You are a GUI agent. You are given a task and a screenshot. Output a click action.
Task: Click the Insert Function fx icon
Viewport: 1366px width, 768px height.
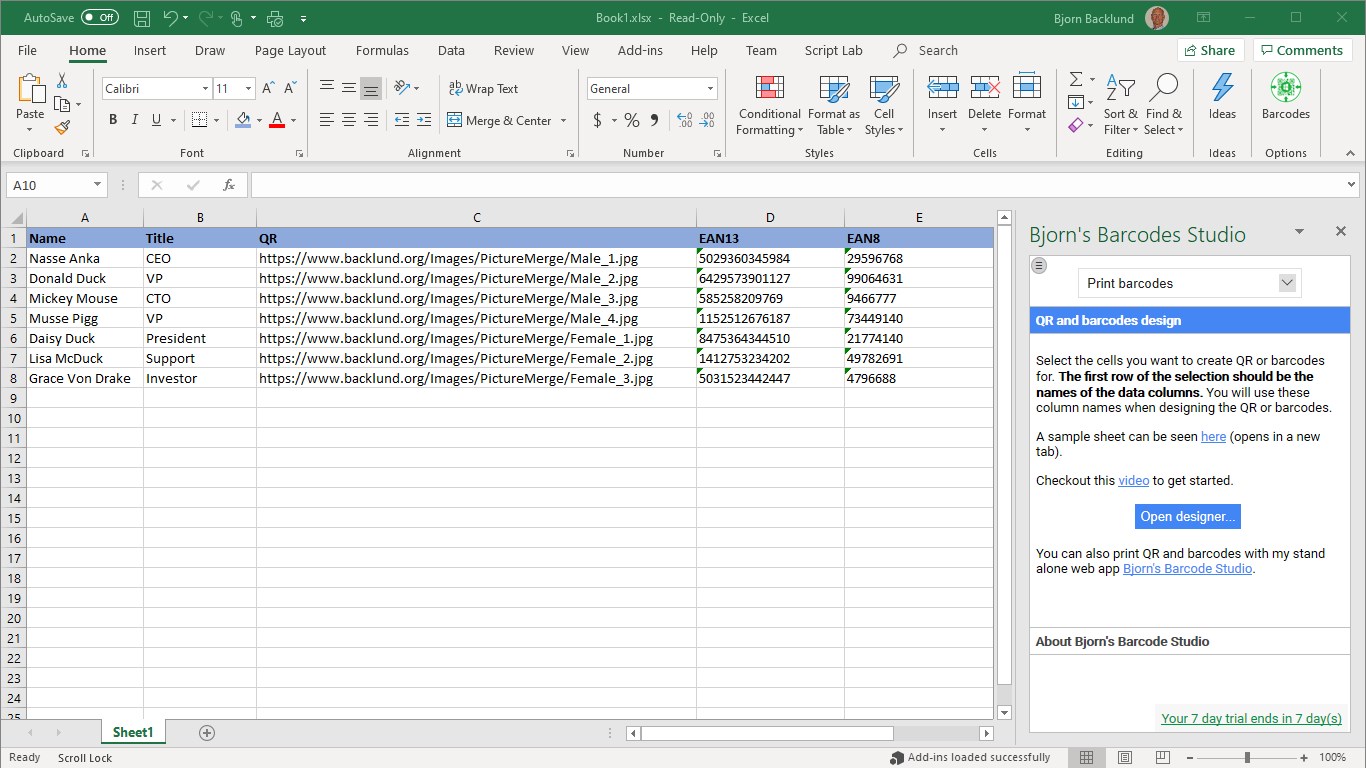tap(229, 185)
